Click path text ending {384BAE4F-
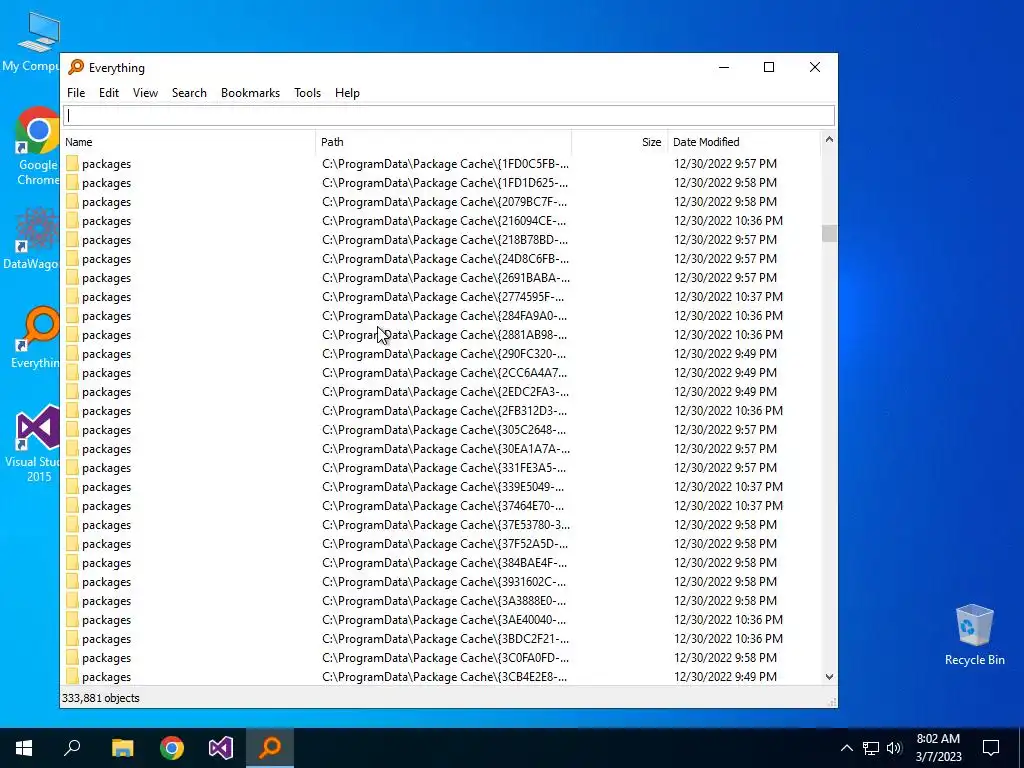Viewport: 1024px width, 768px height. (444, 562)
